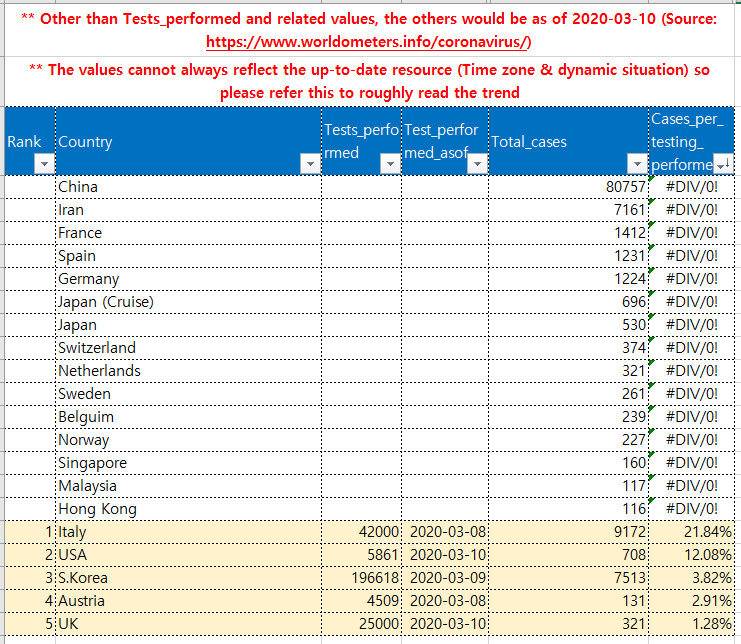Select the Malaysia country cell

coord(189,486)
